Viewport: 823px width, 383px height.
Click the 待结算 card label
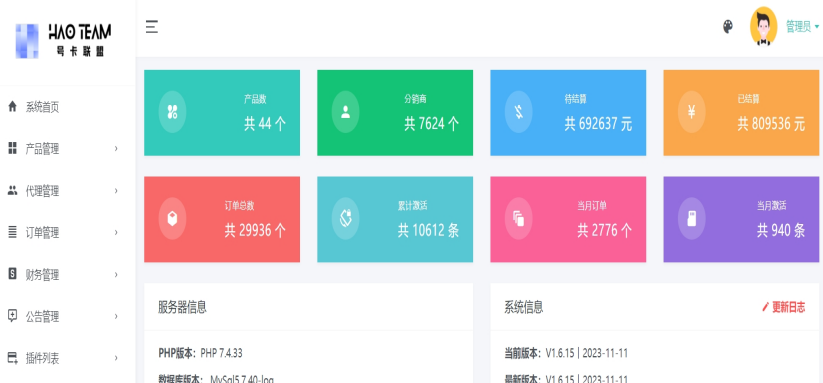pyautogui.click(x=576, y=99)
